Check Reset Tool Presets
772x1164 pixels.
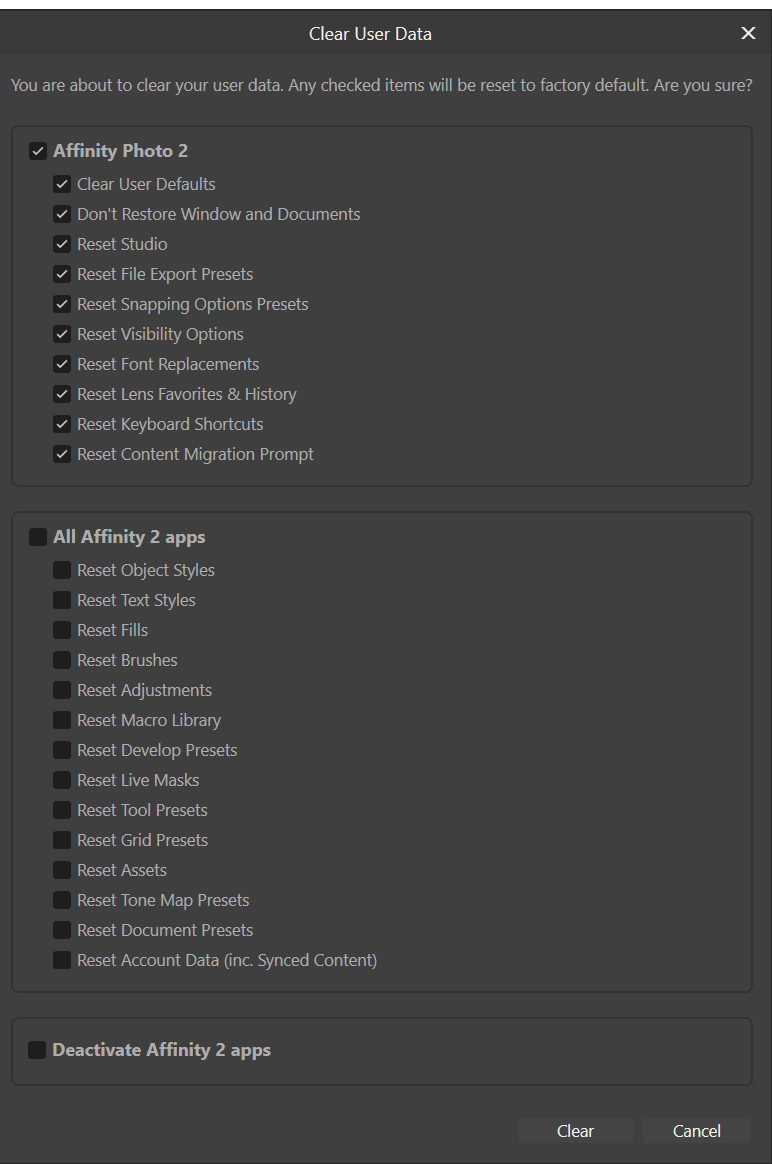[x=62, y=811]
